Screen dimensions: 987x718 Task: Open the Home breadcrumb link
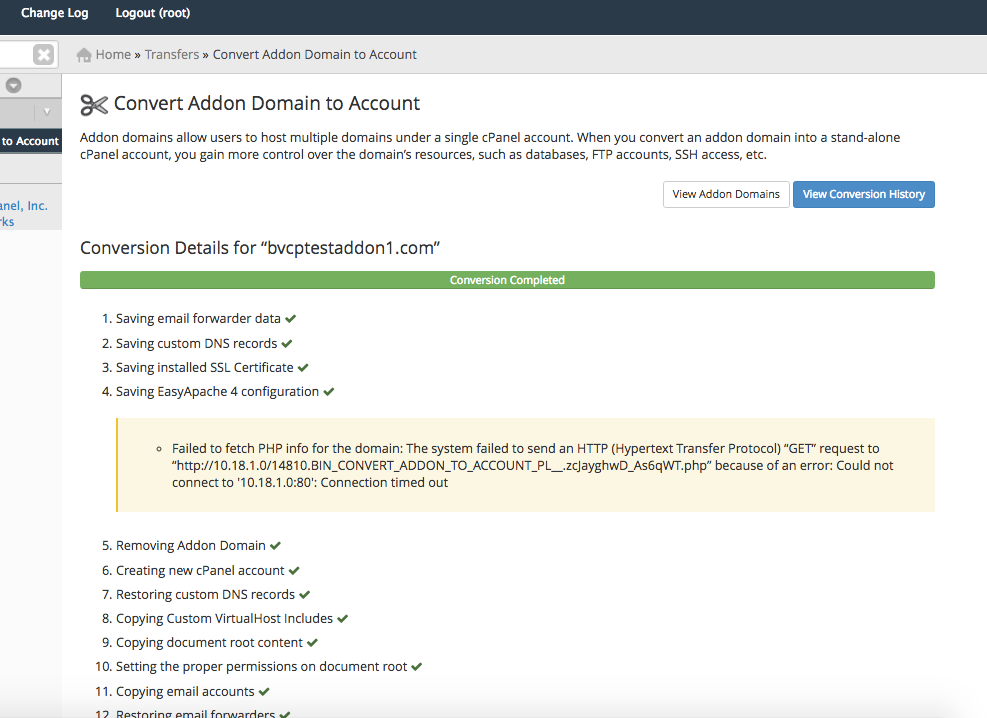pyautogui.click(x=113, y=55)
